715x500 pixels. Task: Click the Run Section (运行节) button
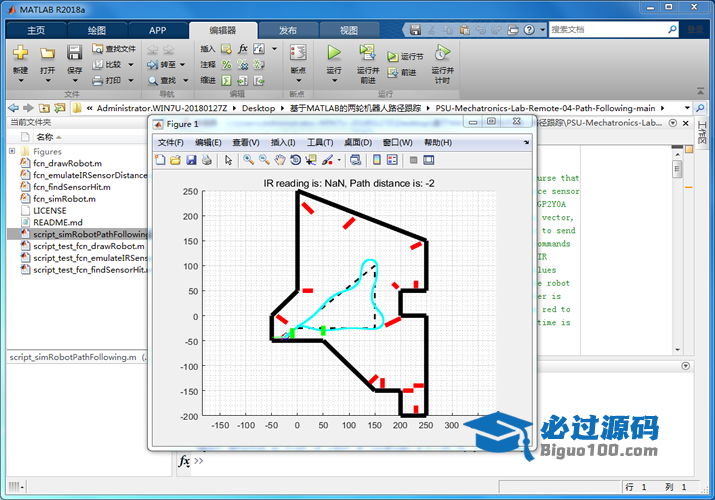point(405,57)
